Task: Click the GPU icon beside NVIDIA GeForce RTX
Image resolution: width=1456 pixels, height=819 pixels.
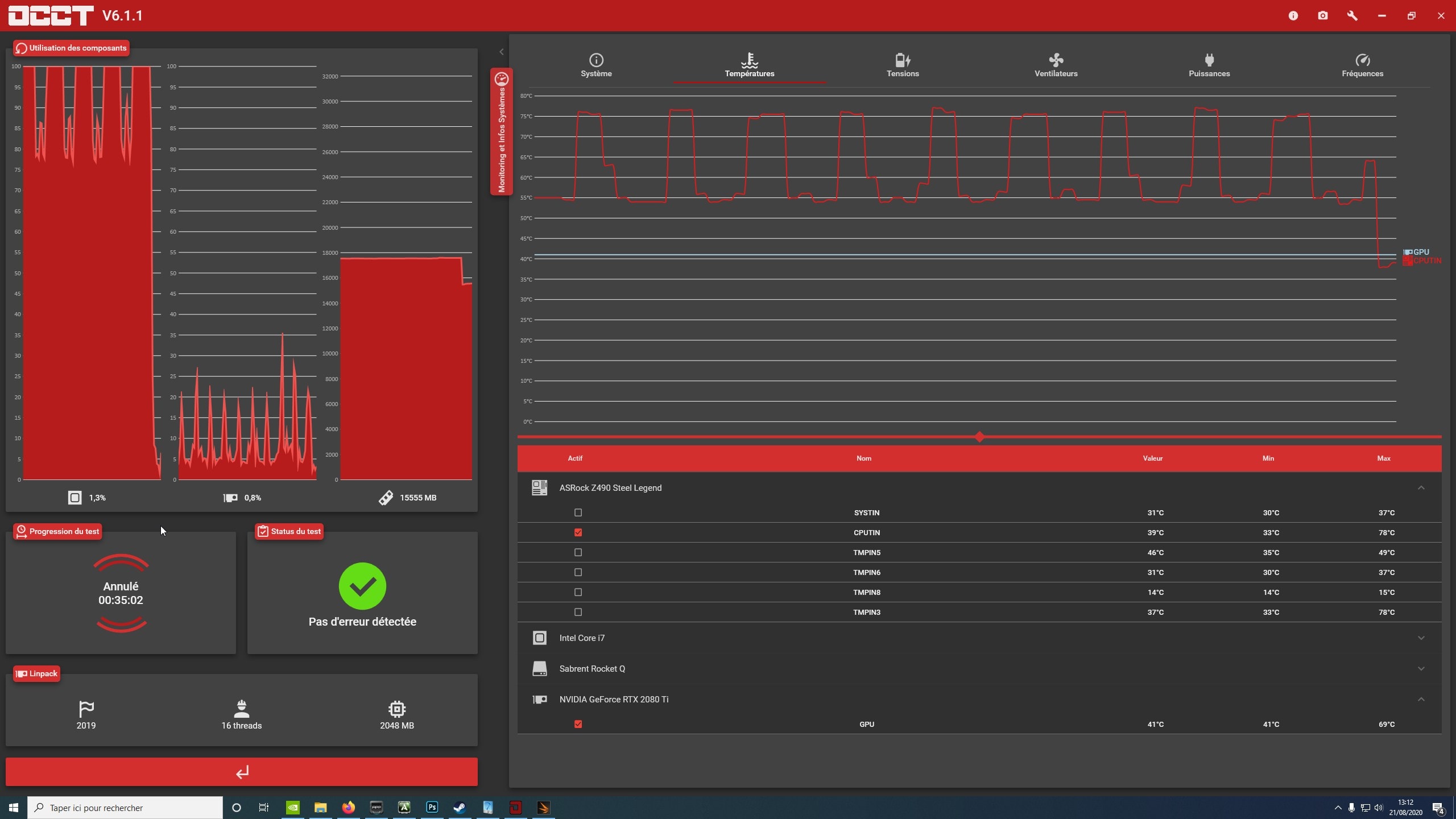Action: click(x=539, y=699)
